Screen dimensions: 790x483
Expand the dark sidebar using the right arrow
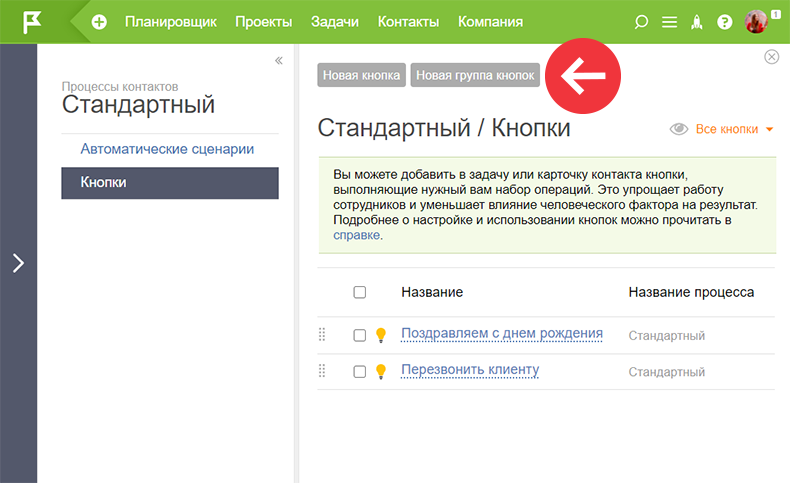tap(18, 263)
